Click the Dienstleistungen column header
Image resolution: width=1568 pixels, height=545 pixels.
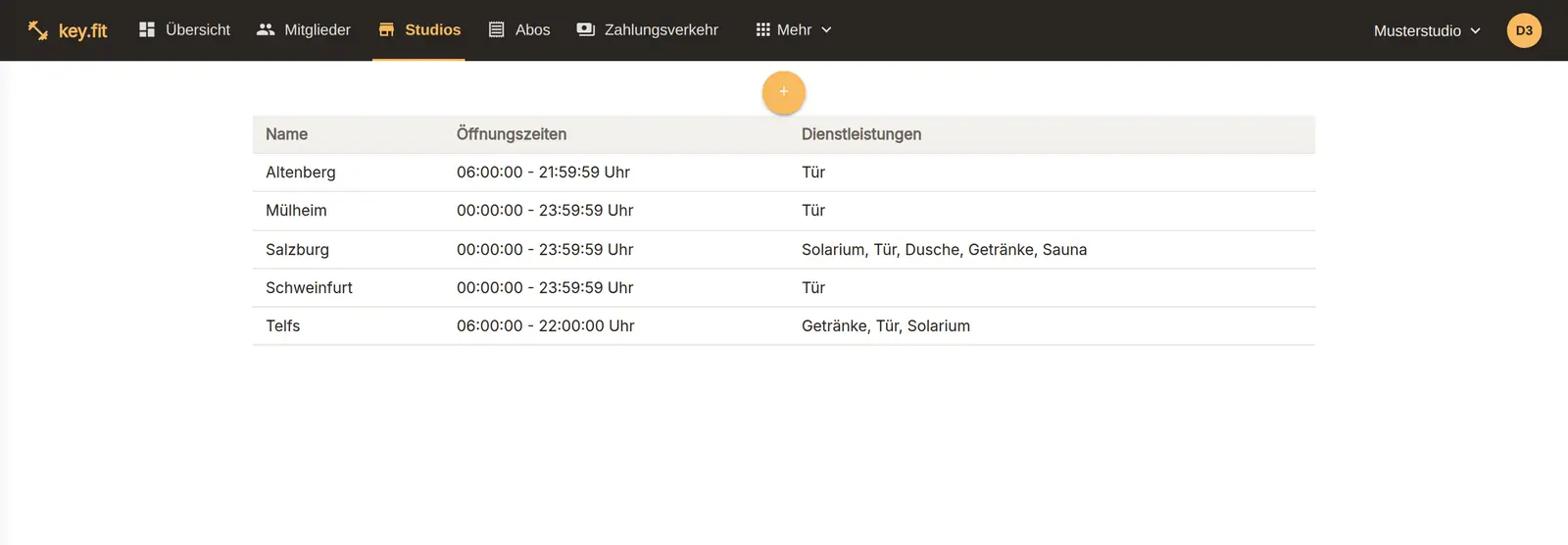(x=861, y=134)
